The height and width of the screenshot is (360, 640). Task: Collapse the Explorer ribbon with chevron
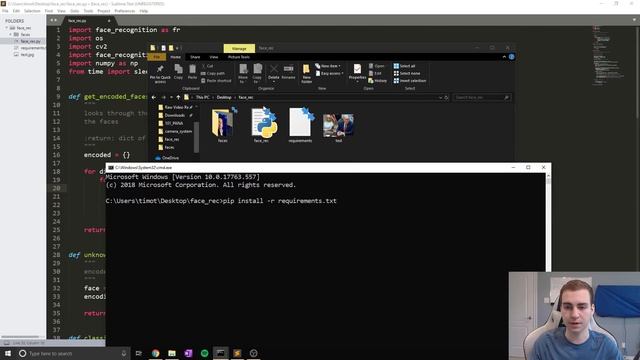504,57
